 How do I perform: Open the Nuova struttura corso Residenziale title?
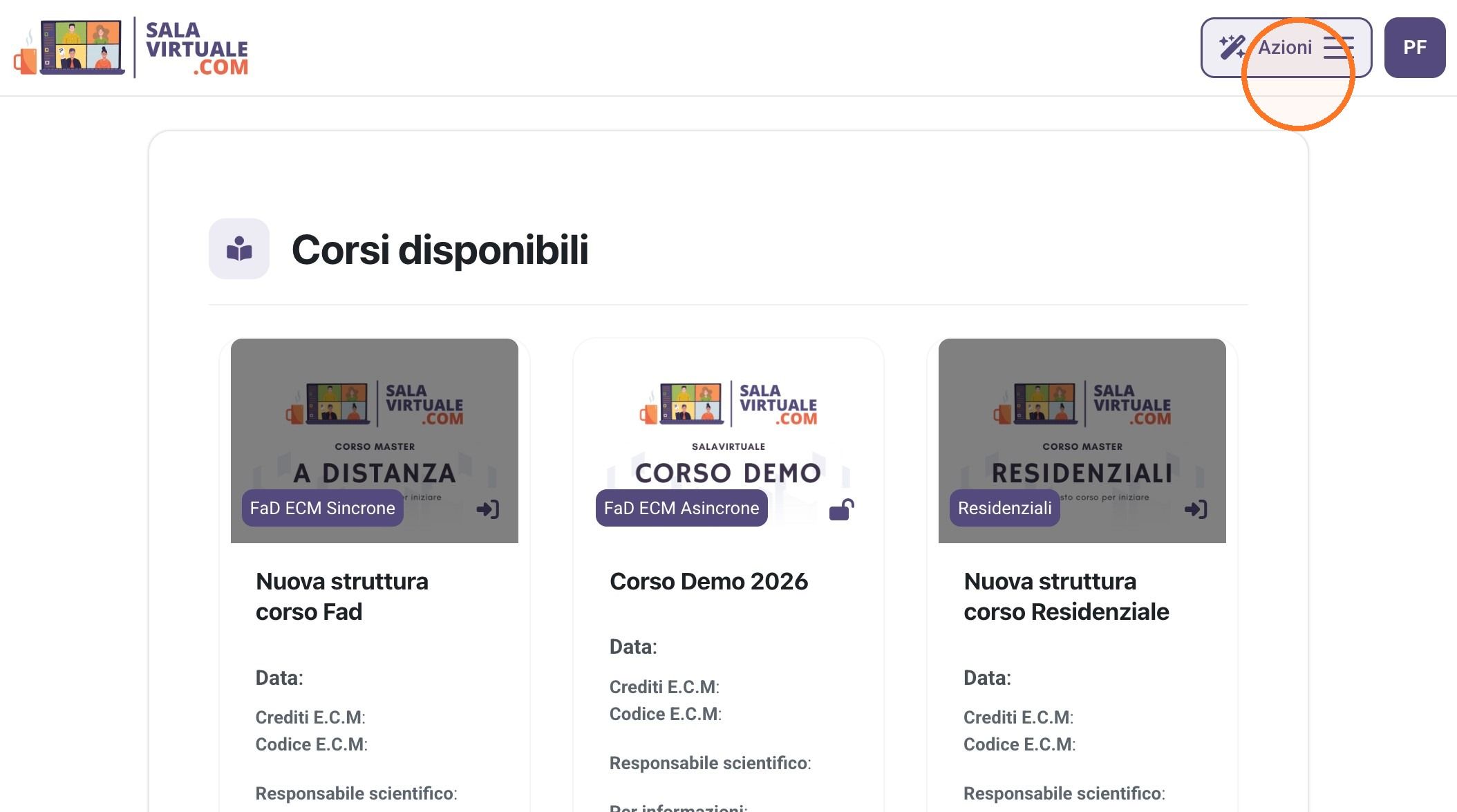pyautogui.click(x=1066, y=596)
